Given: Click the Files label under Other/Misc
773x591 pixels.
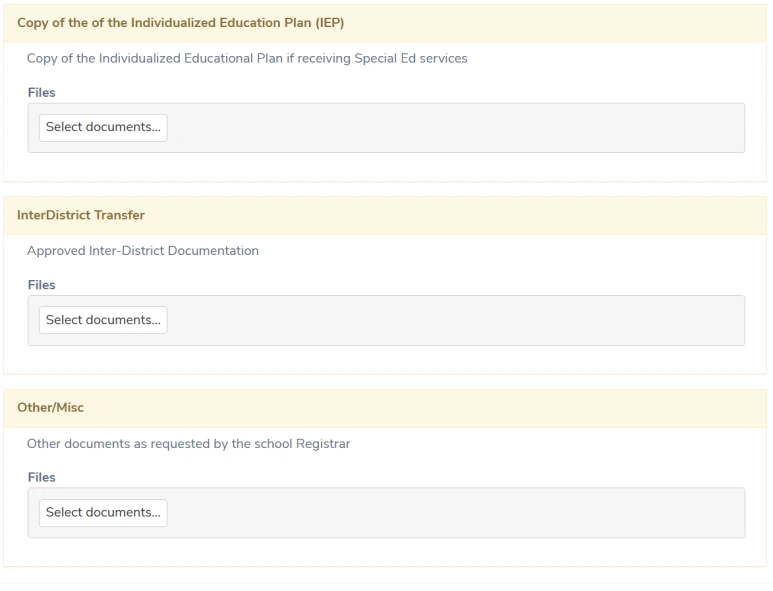Looking at the screenshot, I should (41, 477).
